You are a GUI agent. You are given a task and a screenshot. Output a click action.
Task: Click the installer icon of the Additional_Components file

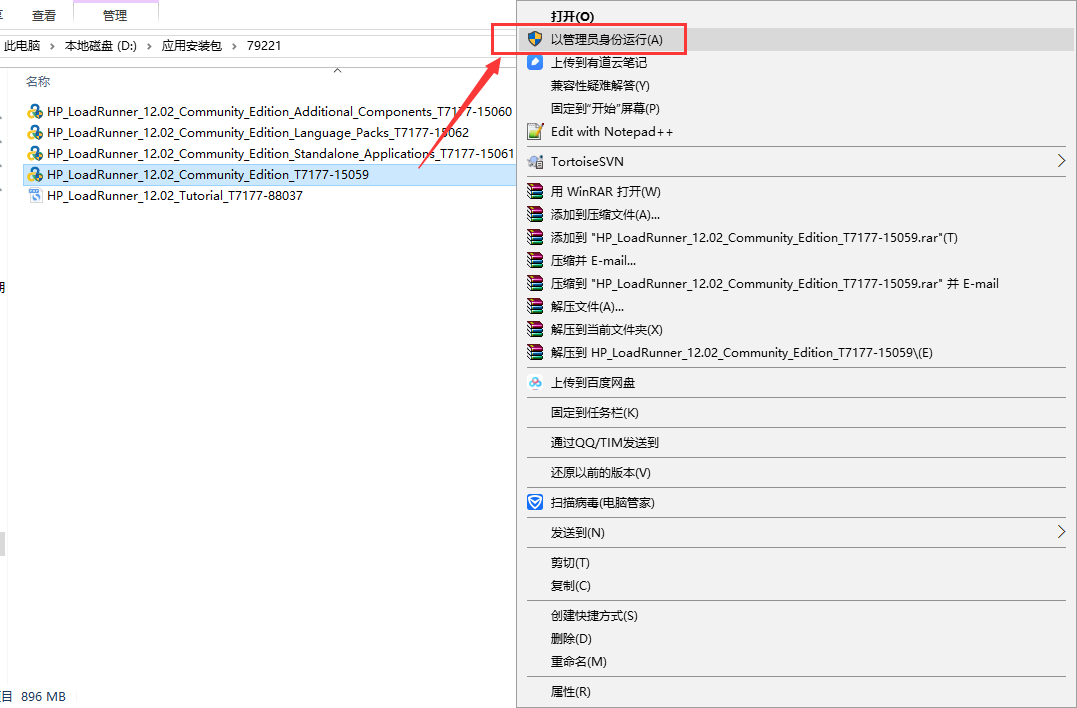click(35, 111)
